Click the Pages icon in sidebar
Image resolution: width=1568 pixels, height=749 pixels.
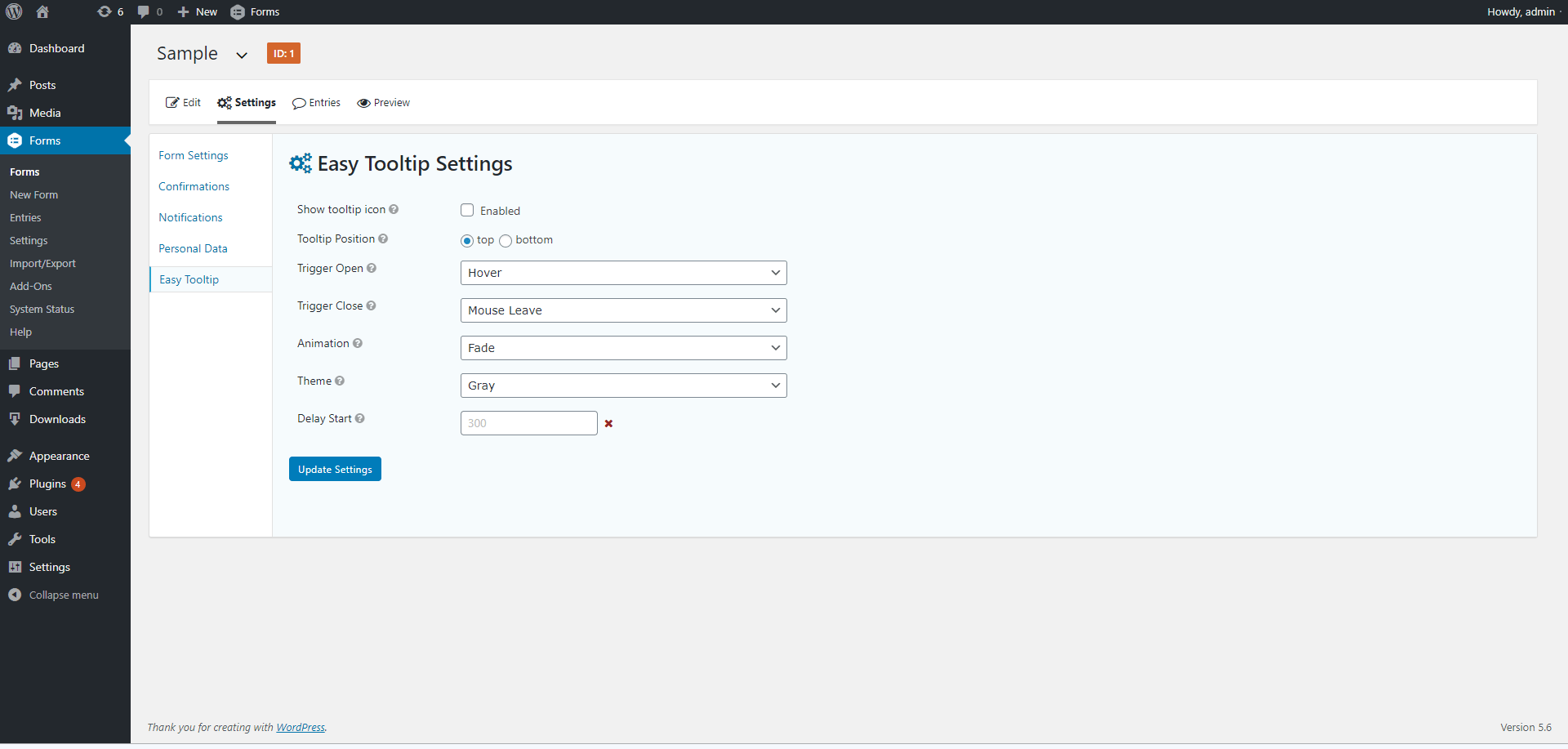click(x=15, y=363)
